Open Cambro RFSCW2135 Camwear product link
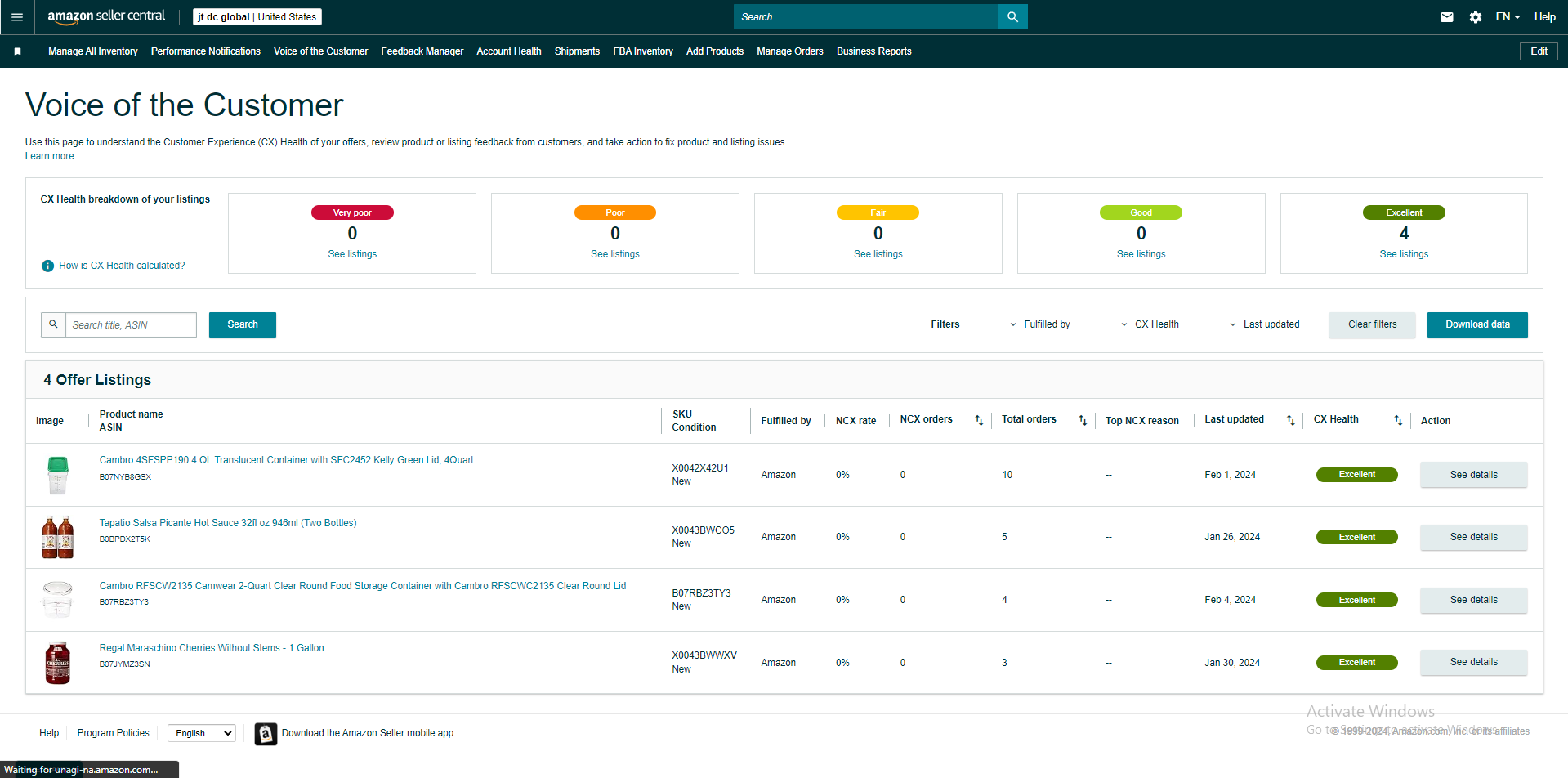This screenshot has height=778, width=1568. tap(363, 586)
